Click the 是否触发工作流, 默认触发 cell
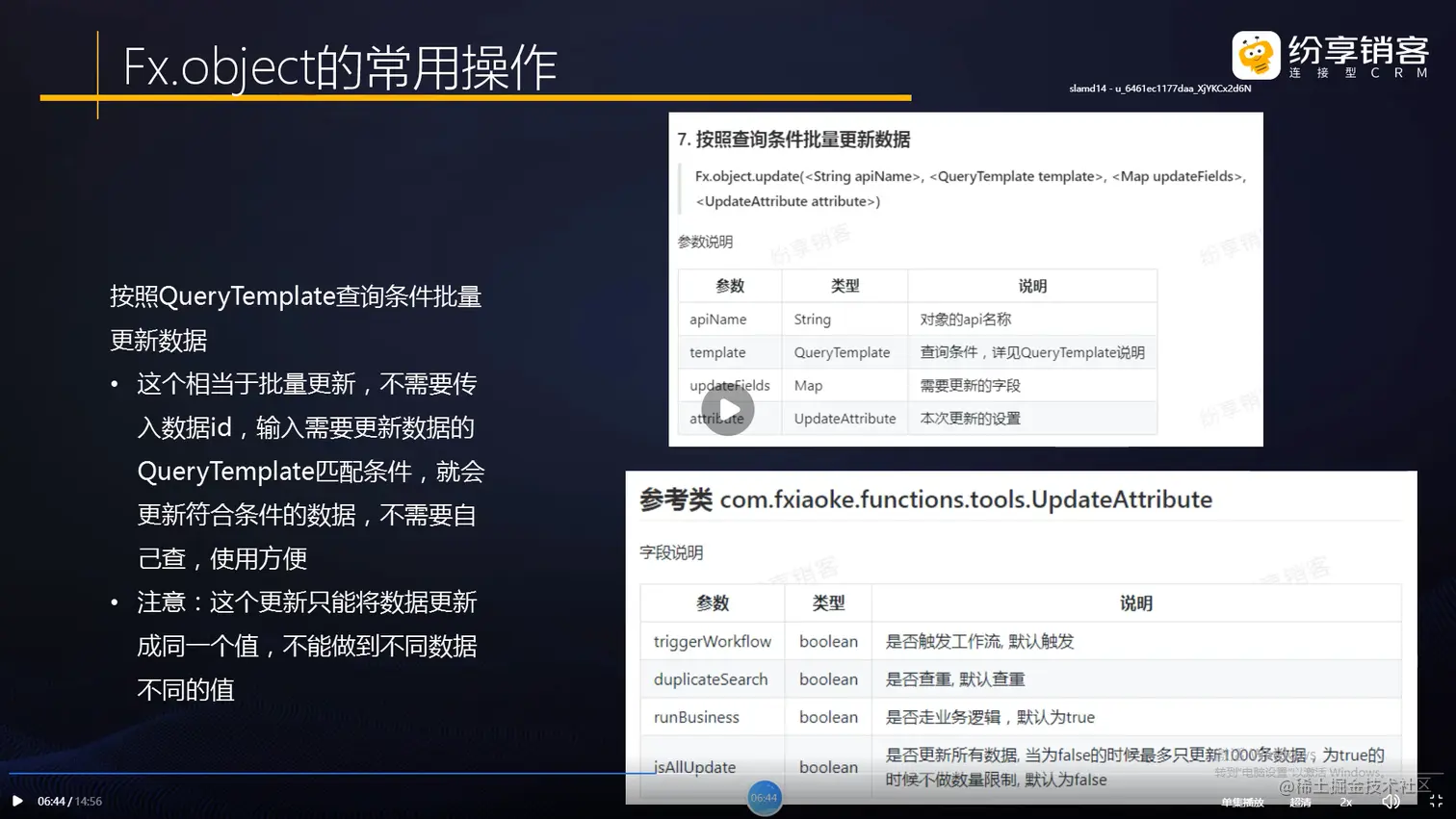The height and width of the screenshot is (819, 1456). [1136, 641]
